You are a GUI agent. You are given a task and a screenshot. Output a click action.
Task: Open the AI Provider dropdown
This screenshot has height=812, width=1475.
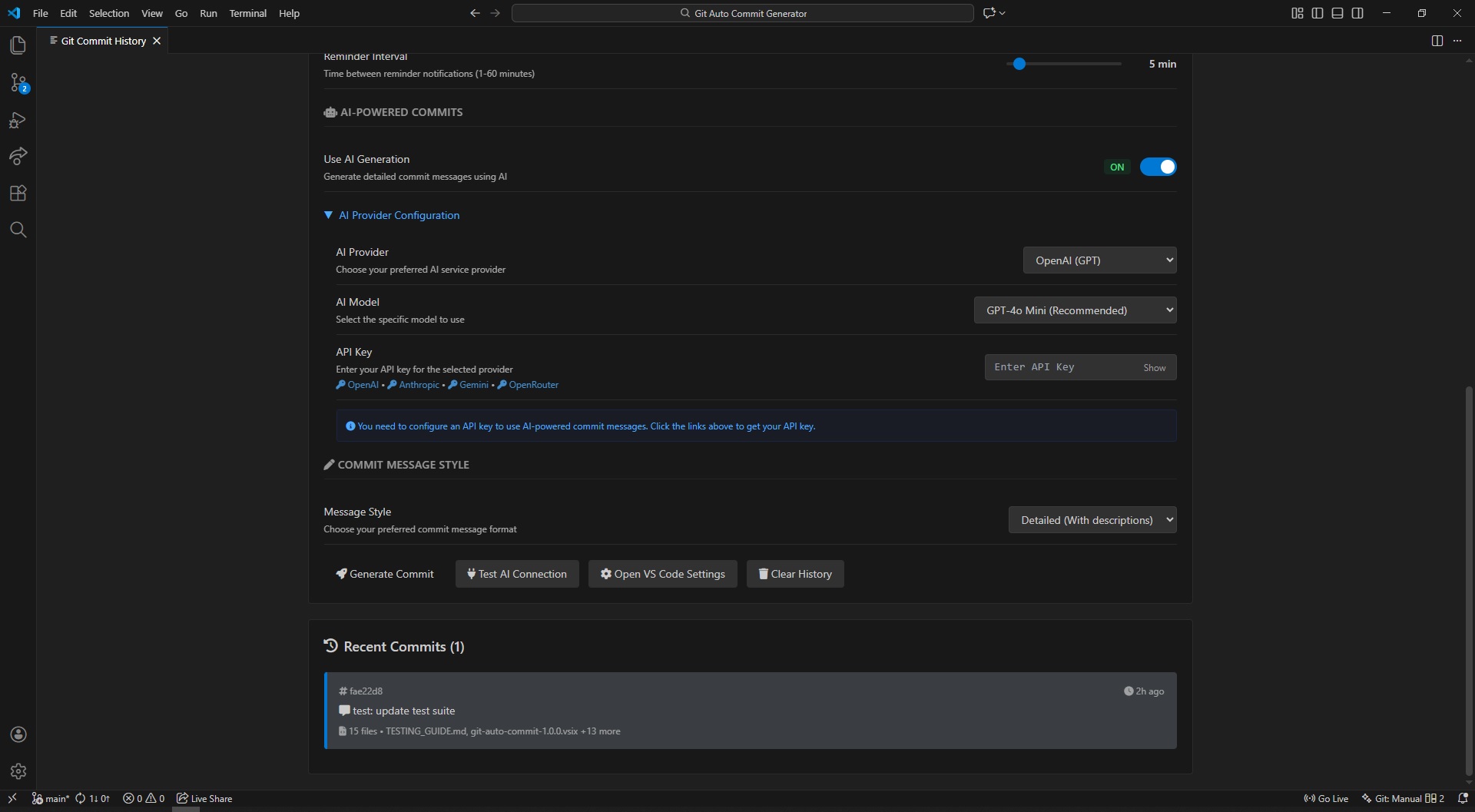1099,260
